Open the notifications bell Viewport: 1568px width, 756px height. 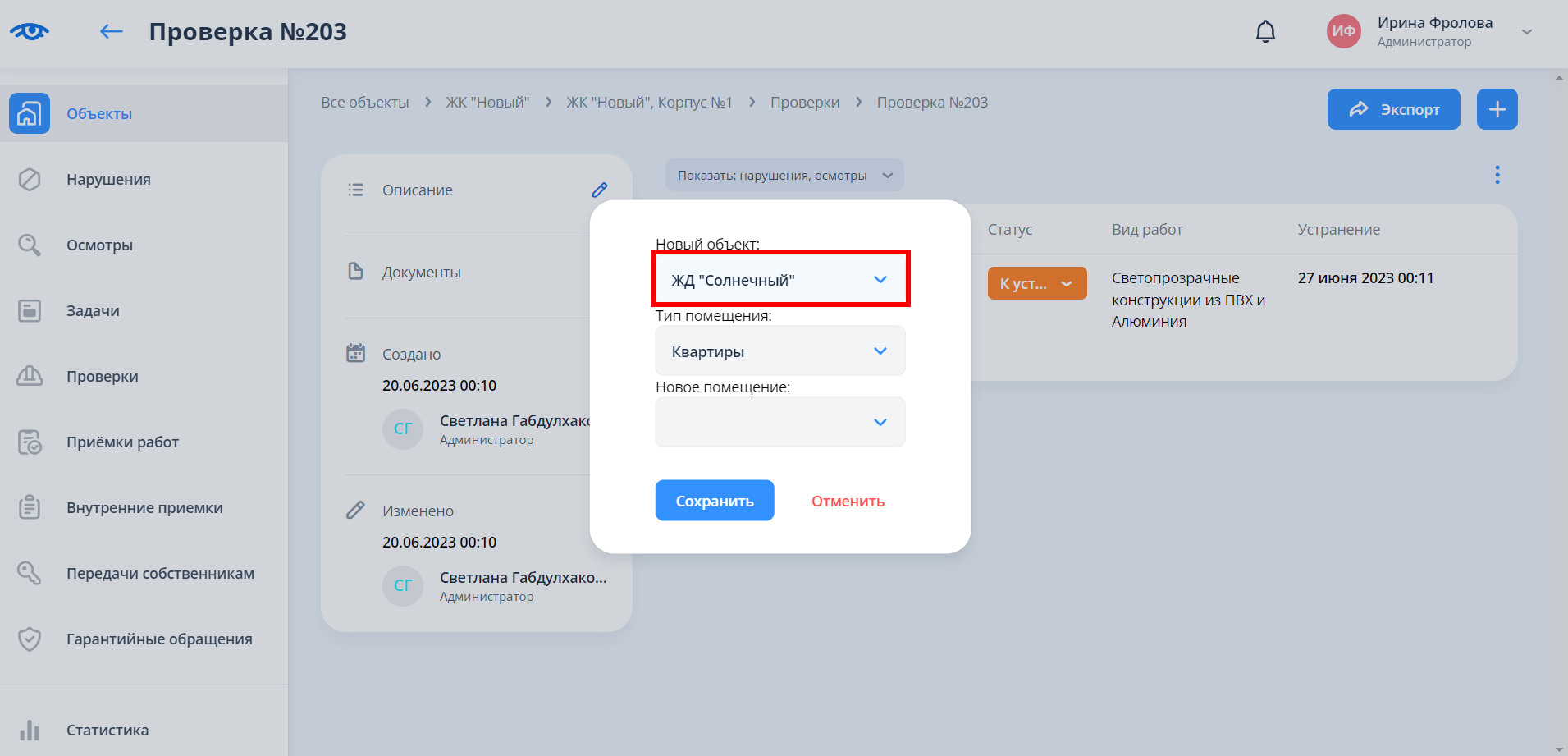[1265, 32]
